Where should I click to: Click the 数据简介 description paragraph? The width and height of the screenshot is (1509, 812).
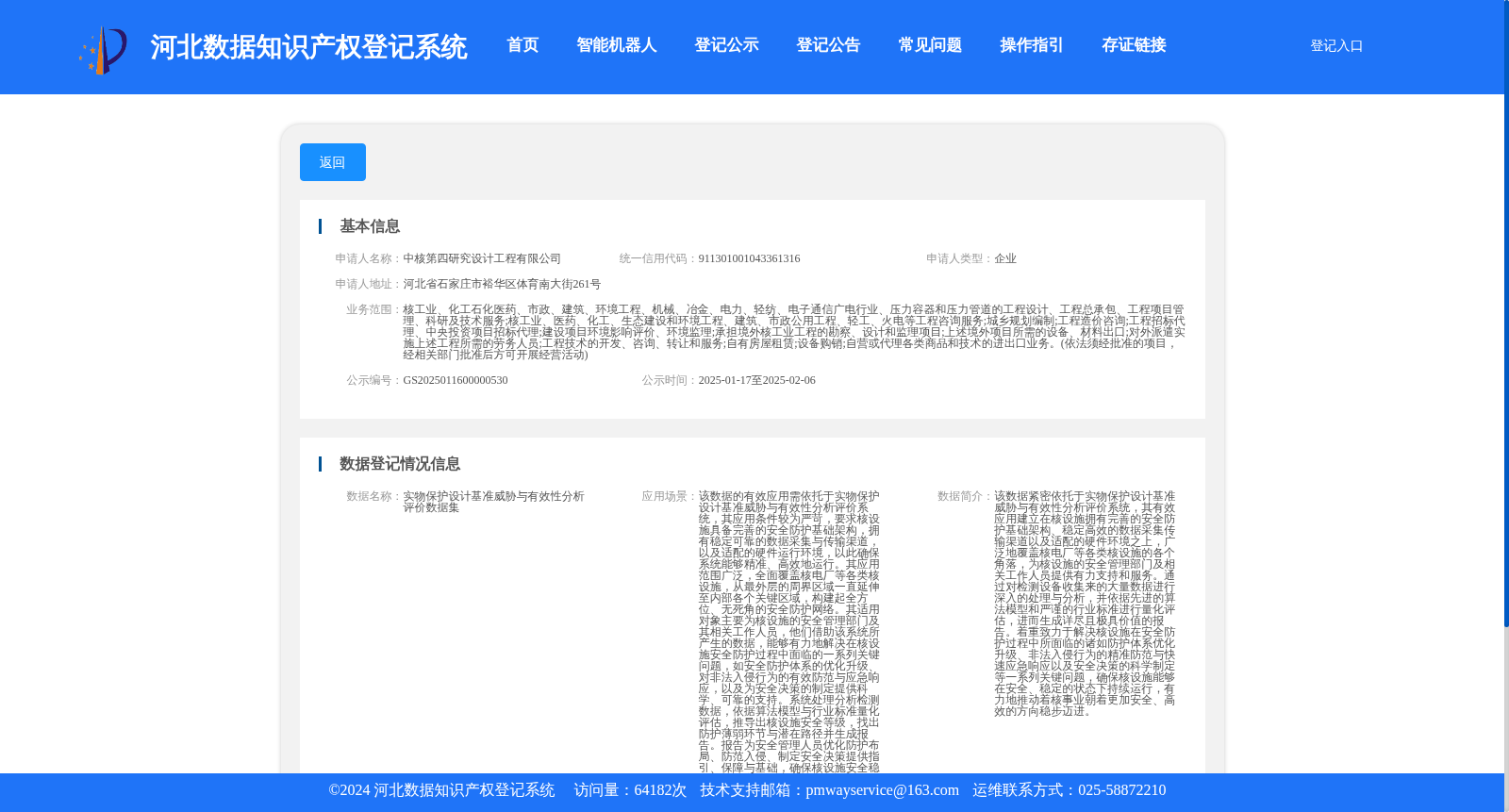click(x=1085, y=604)
